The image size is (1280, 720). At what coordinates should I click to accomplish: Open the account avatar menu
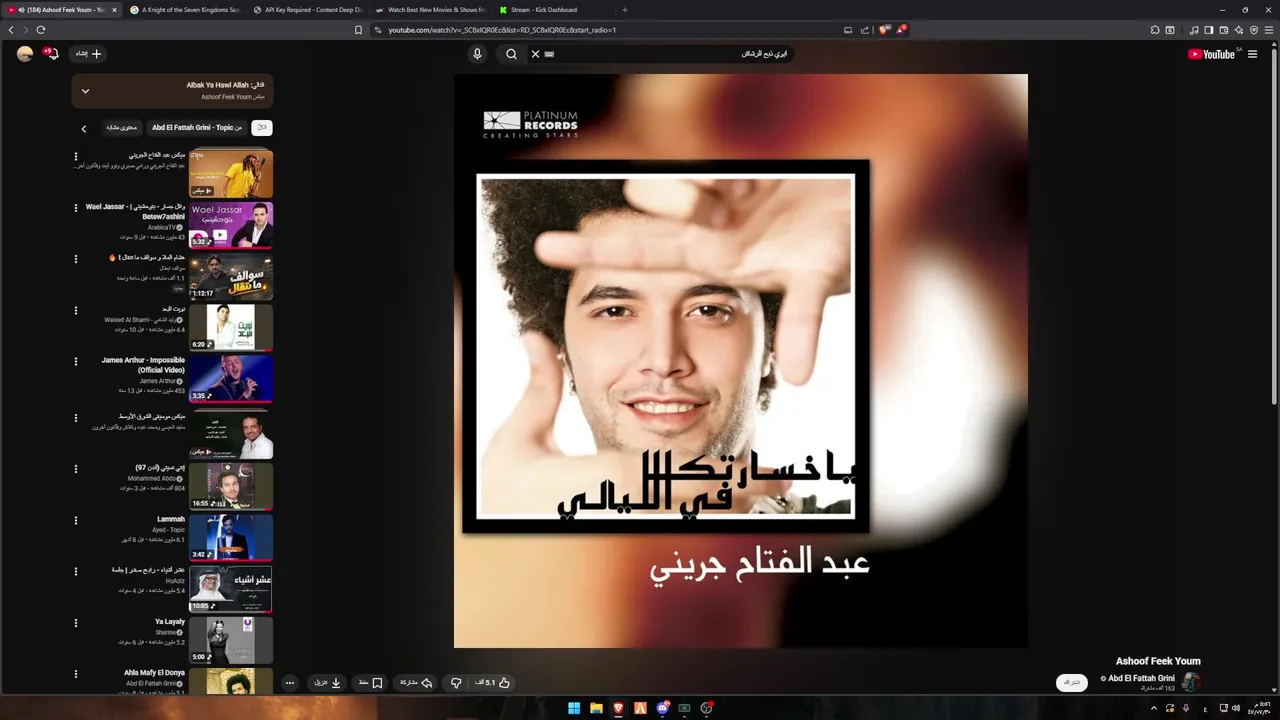pos(25,54)
